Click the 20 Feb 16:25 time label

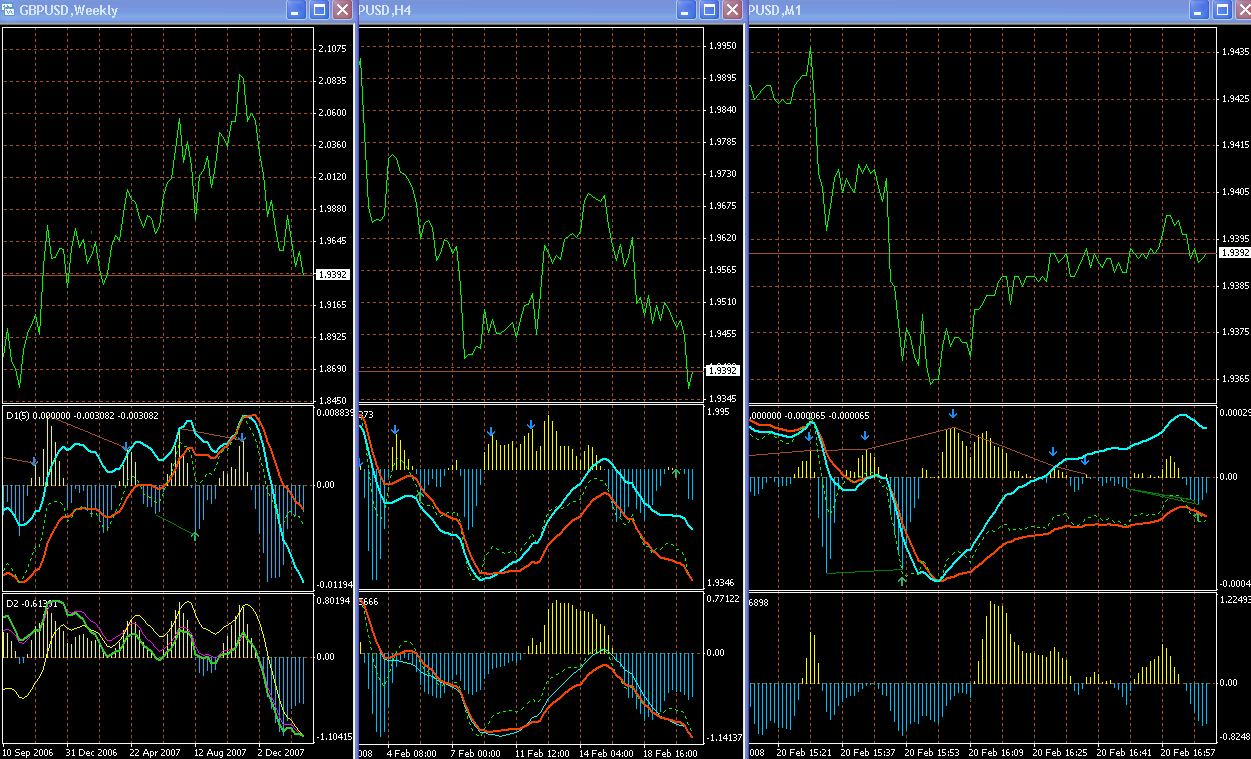pyautogui.click(x=1060, y=751)
